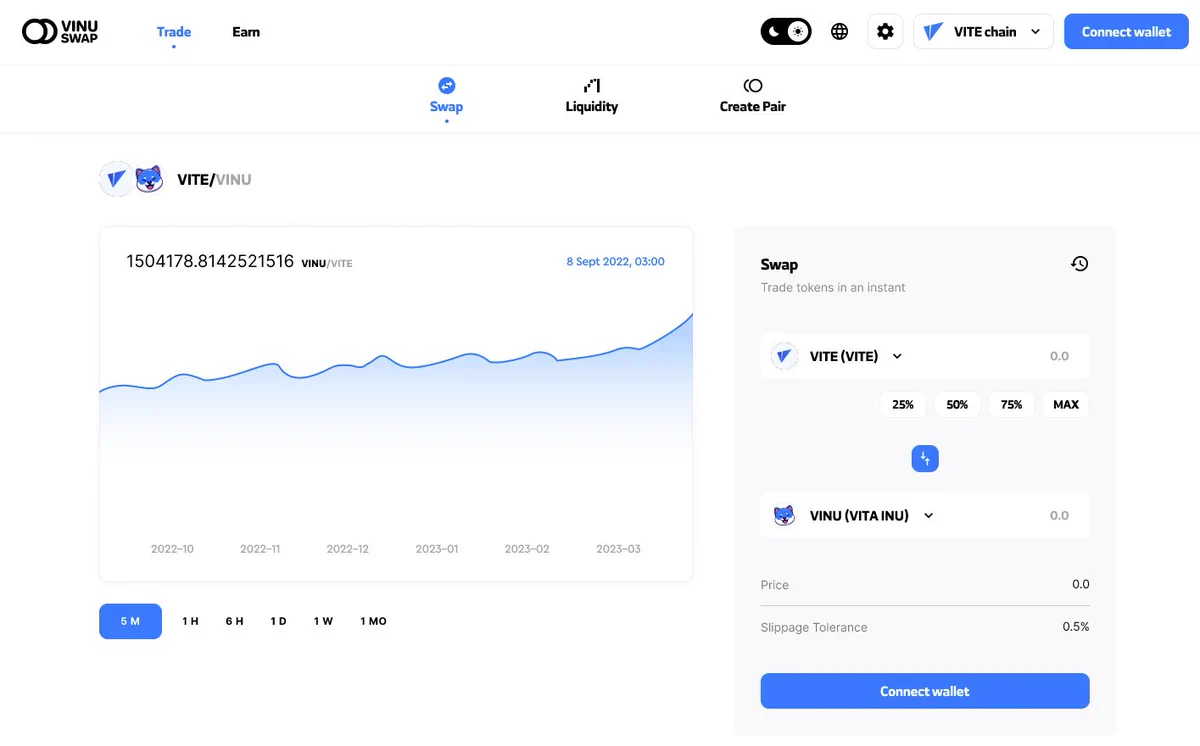Select the 75% amount button

click(x=1012, y=405)
